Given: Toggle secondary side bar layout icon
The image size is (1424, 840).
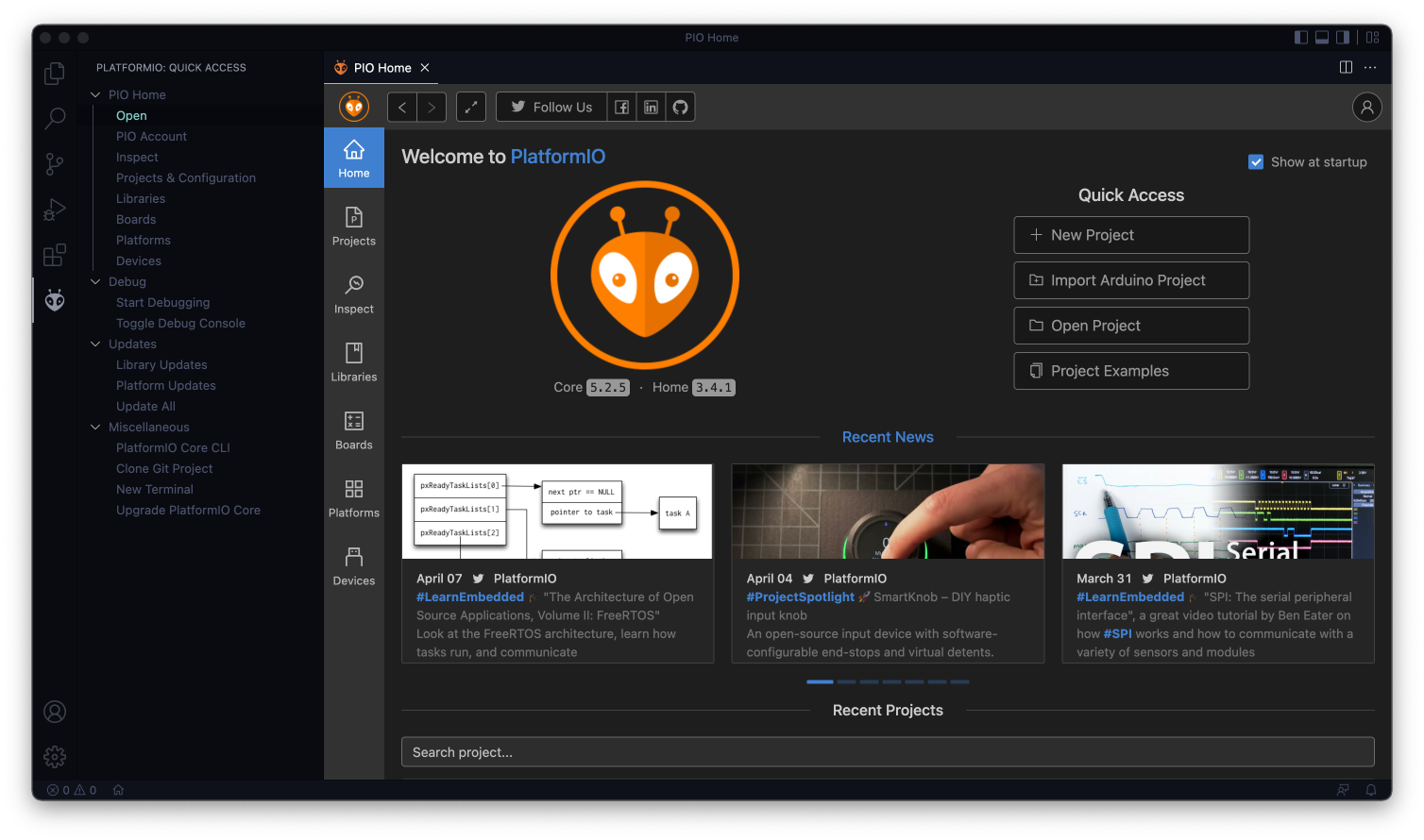Looking at the screenshot, I should [x=1343, y=37].
